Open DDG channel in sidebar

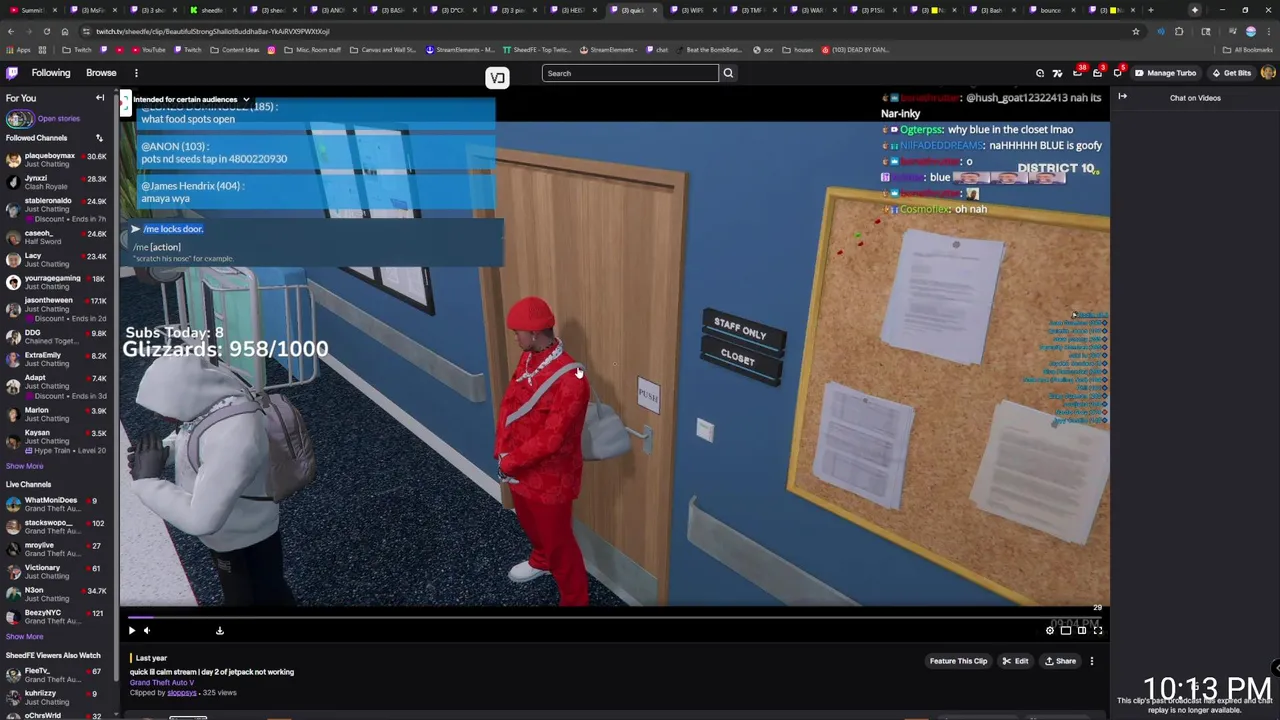[57, 337]
